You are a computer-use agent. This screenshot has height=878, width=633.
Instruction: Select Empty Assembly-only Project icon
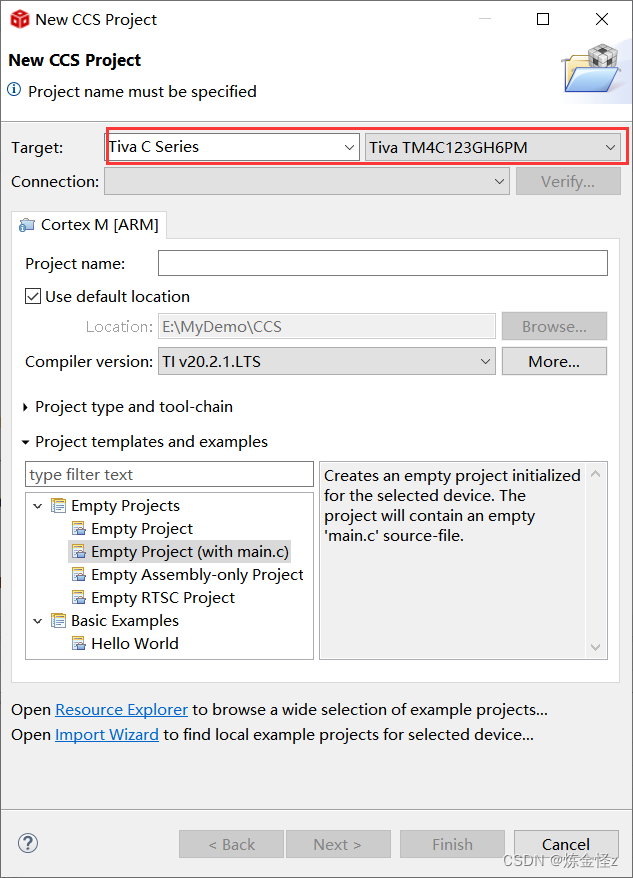(79, 575)
